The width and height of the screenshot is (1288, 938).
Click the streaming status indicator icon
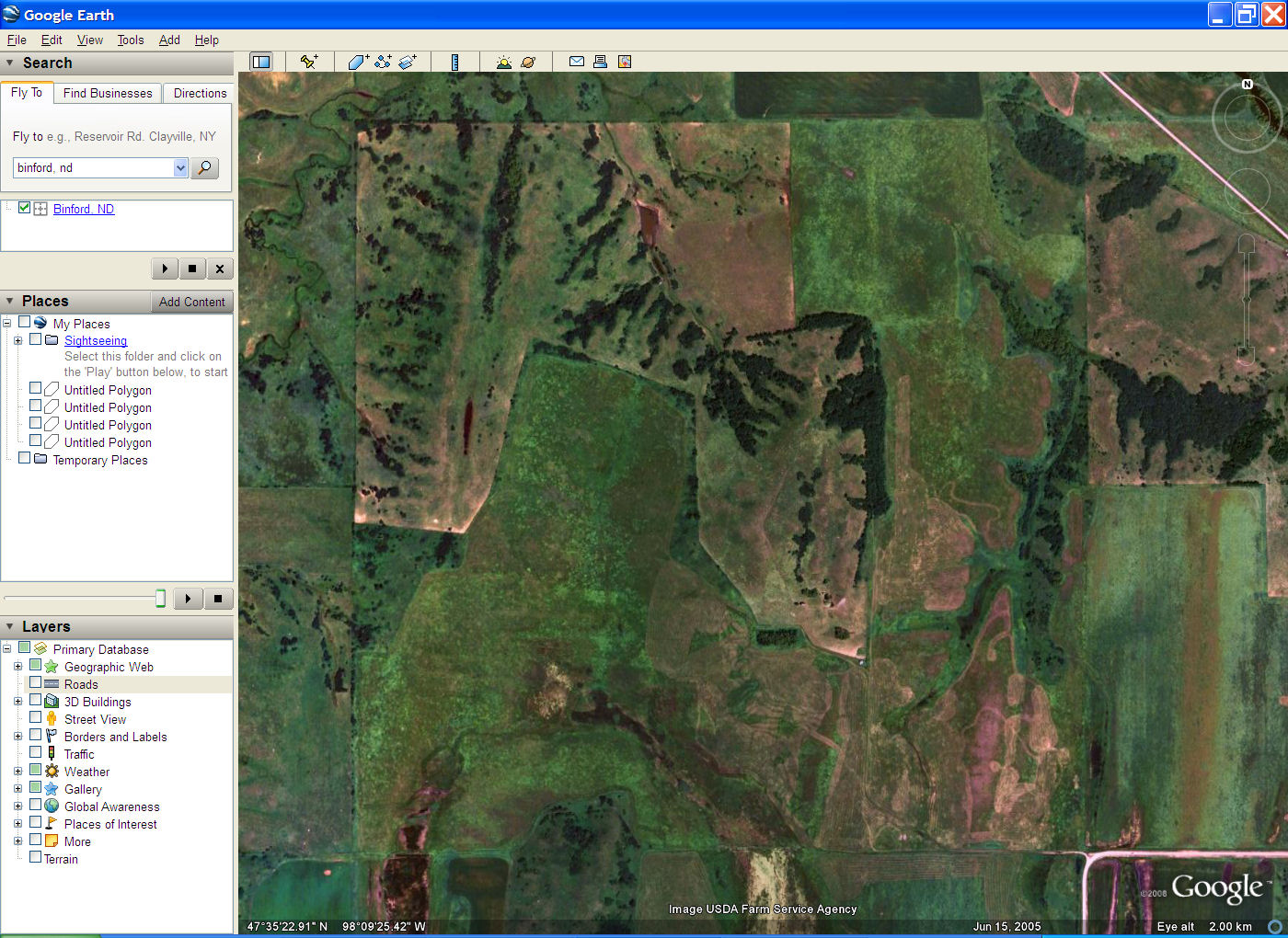(1275, 927)
